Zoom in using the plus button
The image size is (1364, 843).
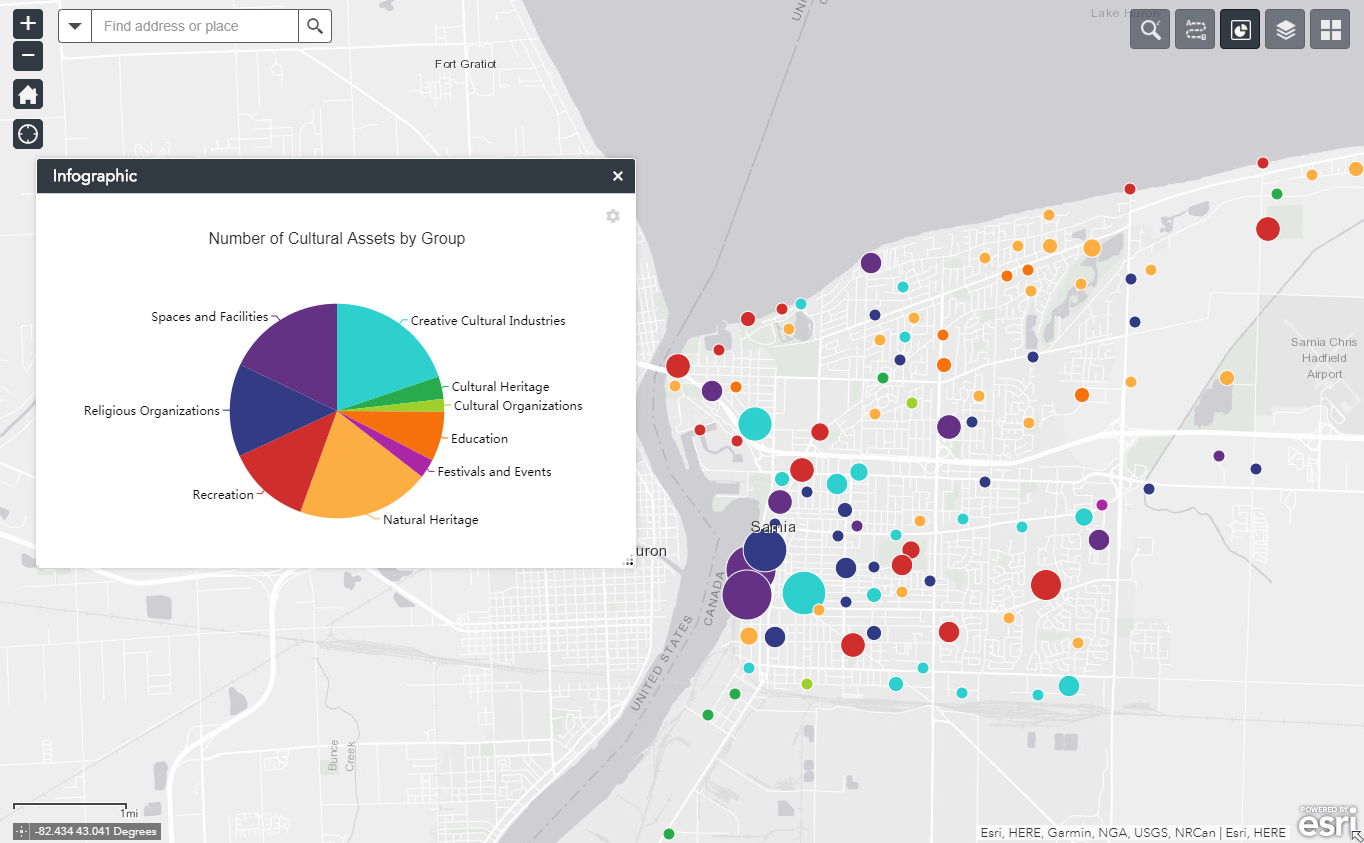click(27, 22)
